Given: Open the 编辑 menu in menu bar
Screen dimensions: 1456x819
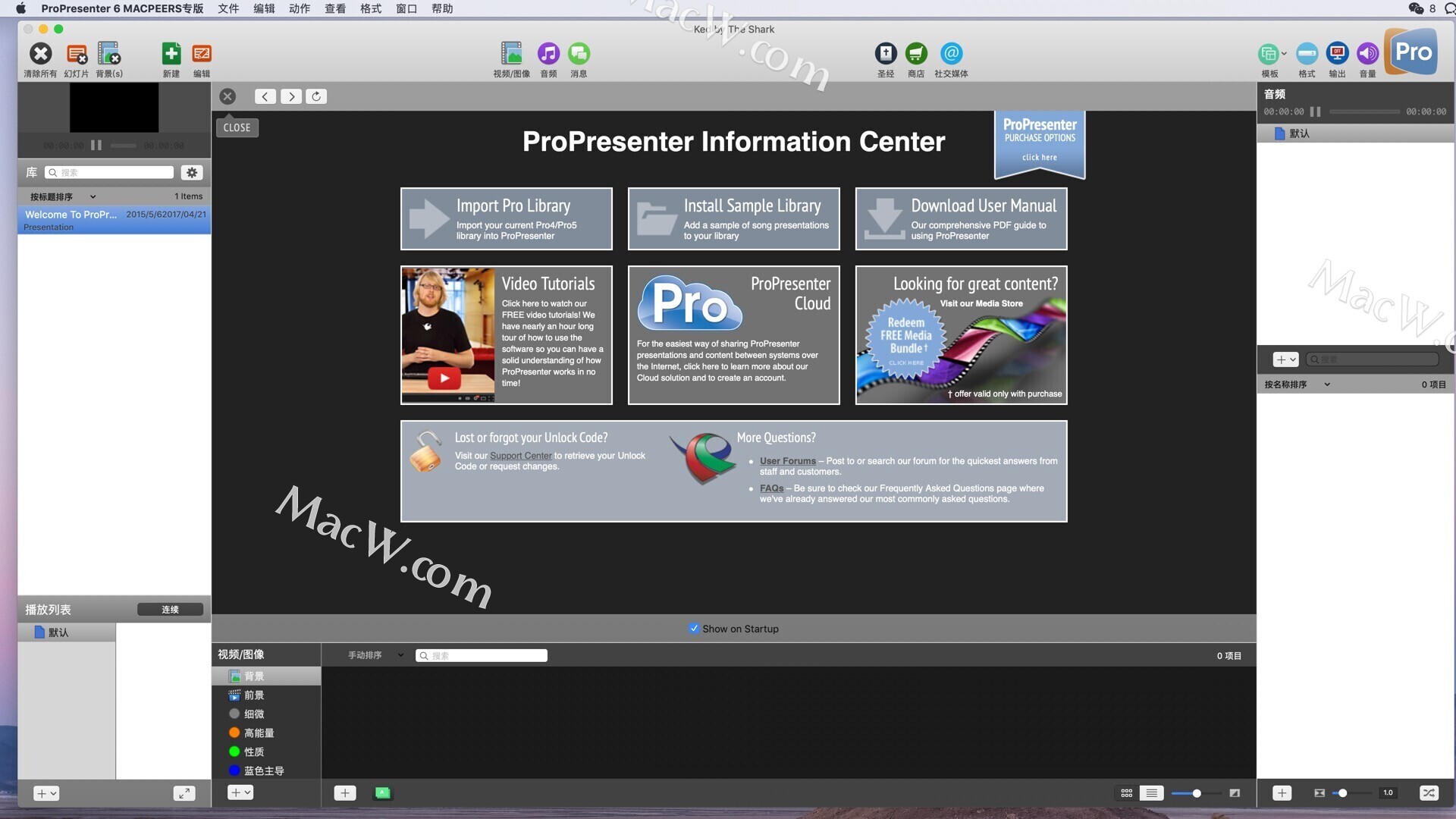Looking at the screenshot, I should [x=264, y=8].
